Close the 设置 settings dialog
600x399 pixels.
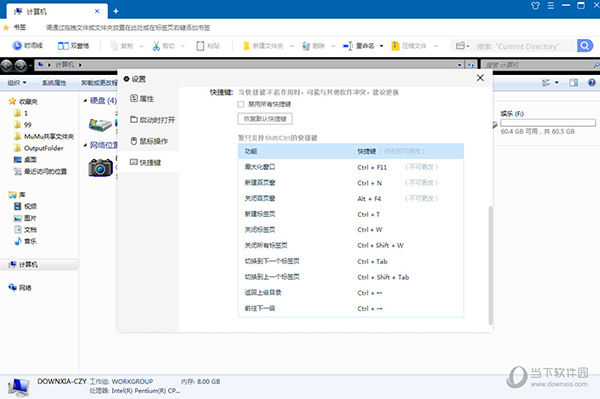point(480,78)
